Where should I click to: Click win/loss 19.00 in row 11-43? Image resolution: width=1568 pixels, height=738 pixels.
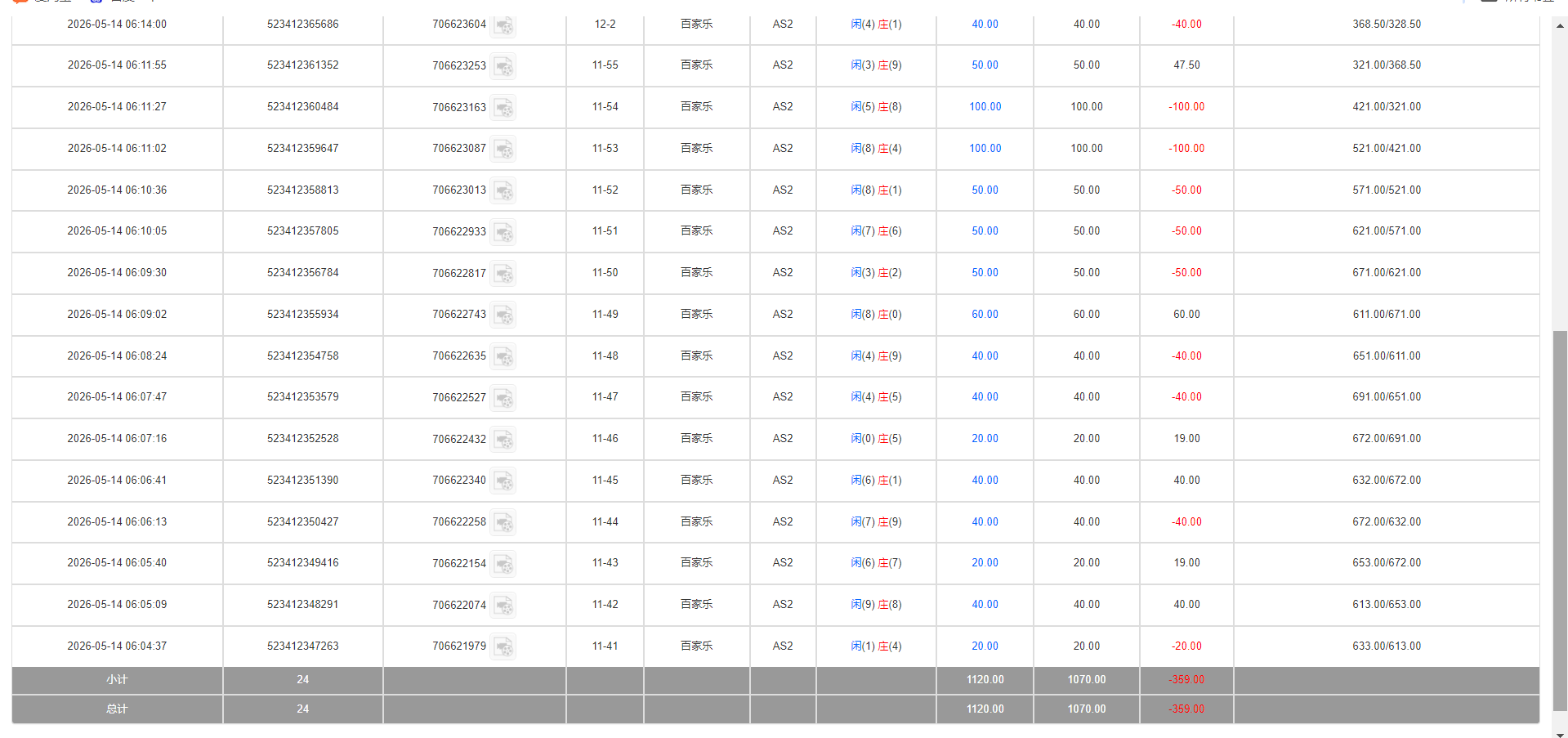1186,563
